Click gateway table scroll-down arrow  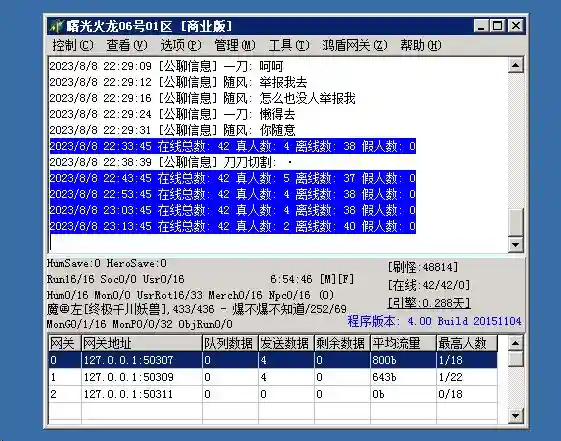pos(516,416)
